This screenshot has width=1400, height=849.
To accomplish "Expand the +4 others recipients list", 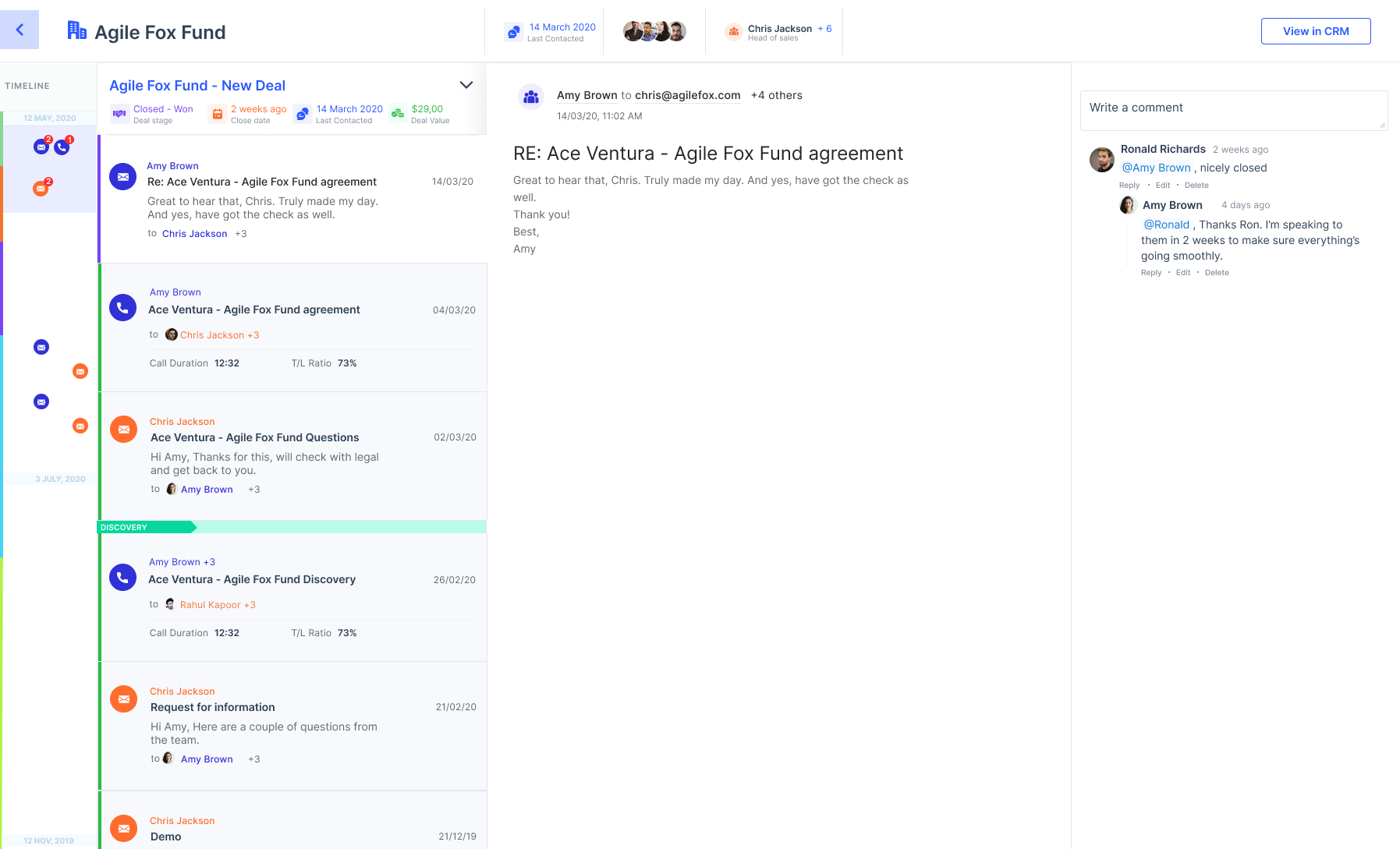I will click(776, 95).
